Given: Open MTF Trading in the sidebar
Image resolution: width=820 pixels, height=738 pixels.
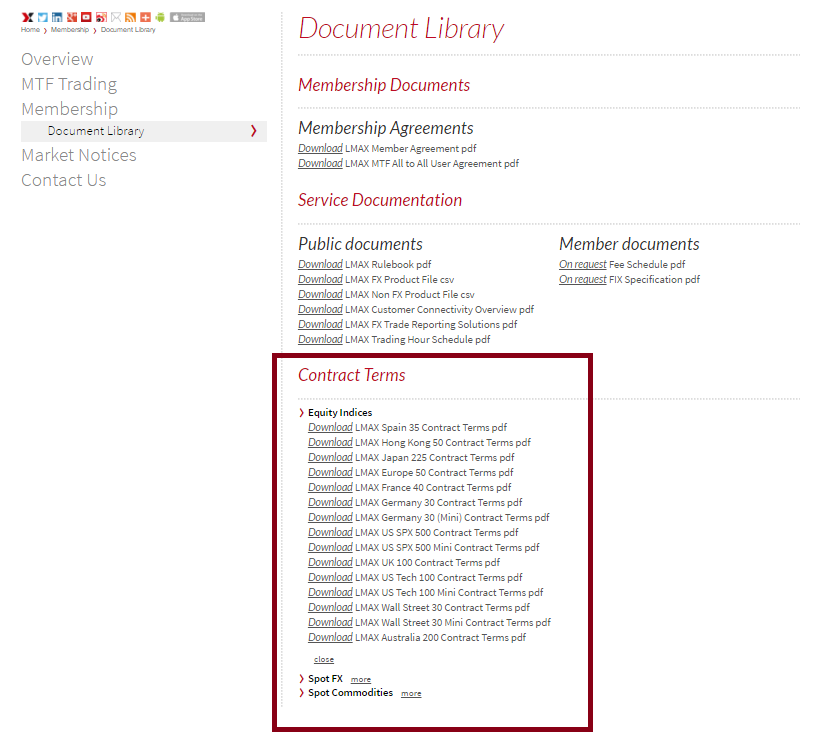Looking at the screenshot, I should pos(69,84).
